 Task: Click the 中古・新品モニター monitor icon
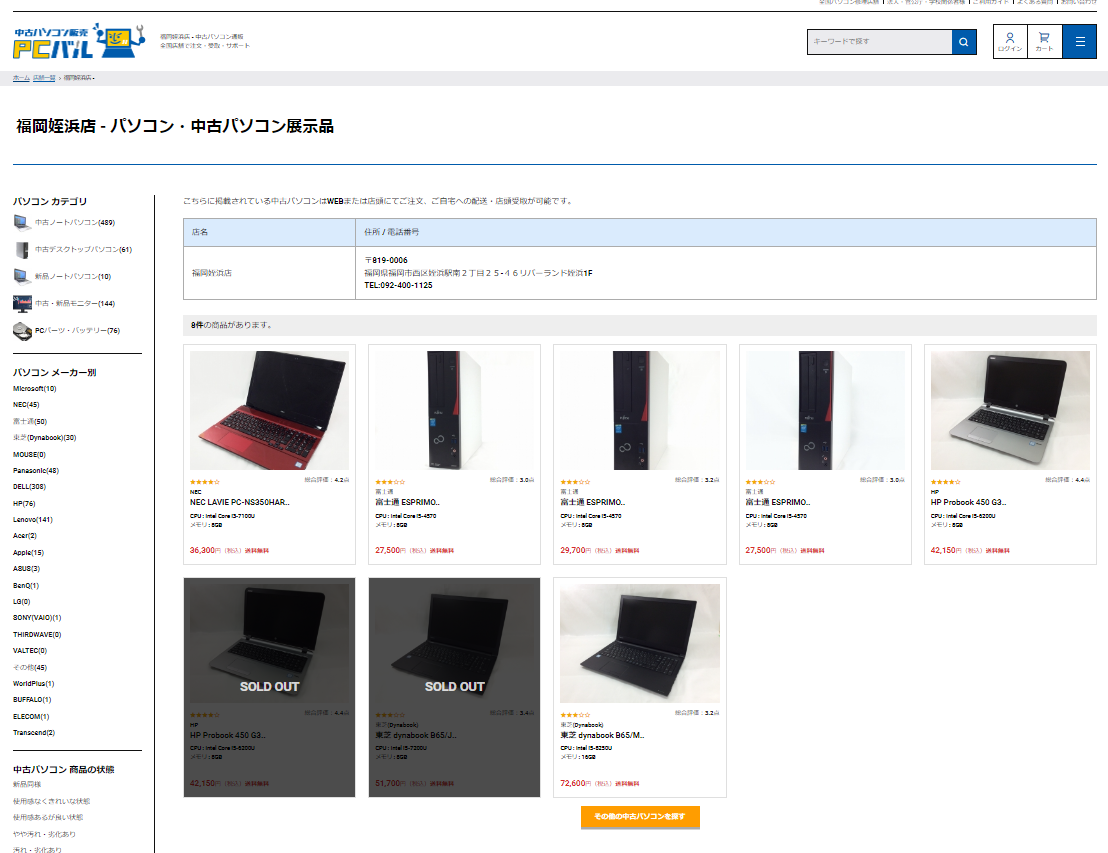point(22,304)
